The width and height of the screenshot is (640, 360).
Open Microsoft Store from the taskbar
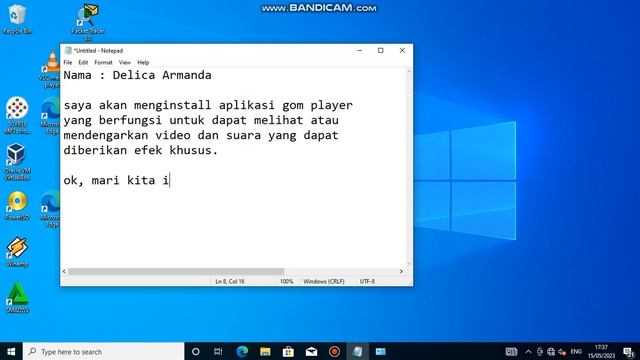(288, 351)
